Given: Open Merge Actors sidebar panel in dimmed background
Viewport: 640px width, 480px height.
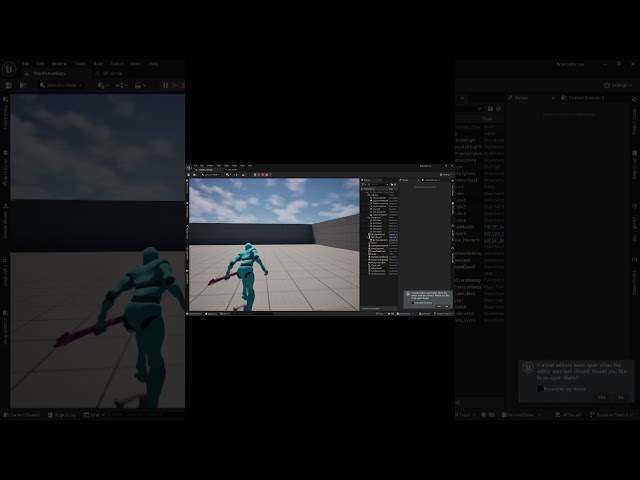Looking at the screenshot, I should [5, 221].
